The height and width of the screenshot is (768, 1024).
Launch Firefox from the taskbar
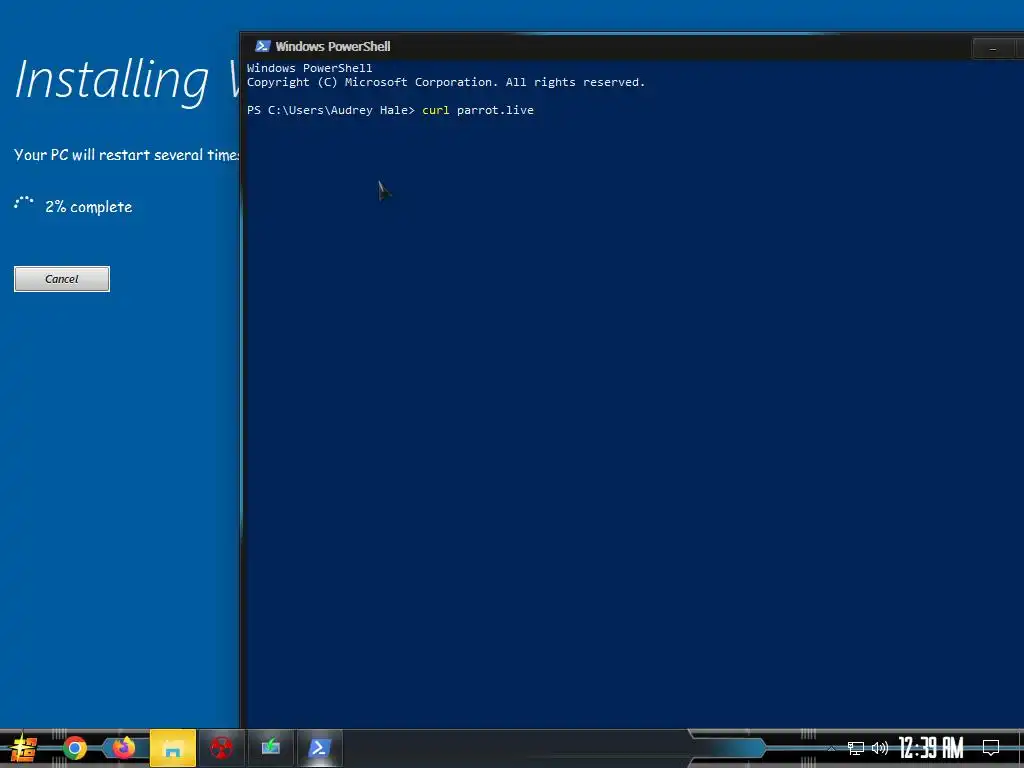pyautogui.click(x=123, y=748)
